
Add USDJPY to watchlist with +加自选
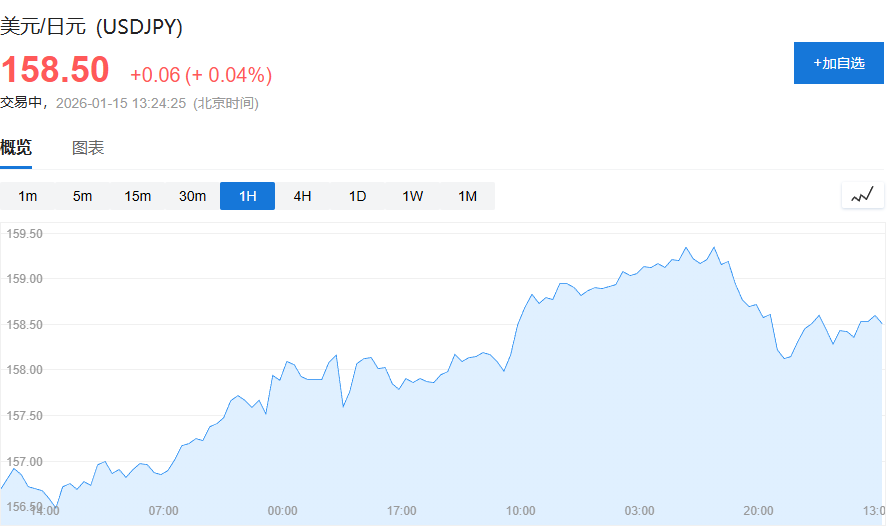(x=839, y=63)
